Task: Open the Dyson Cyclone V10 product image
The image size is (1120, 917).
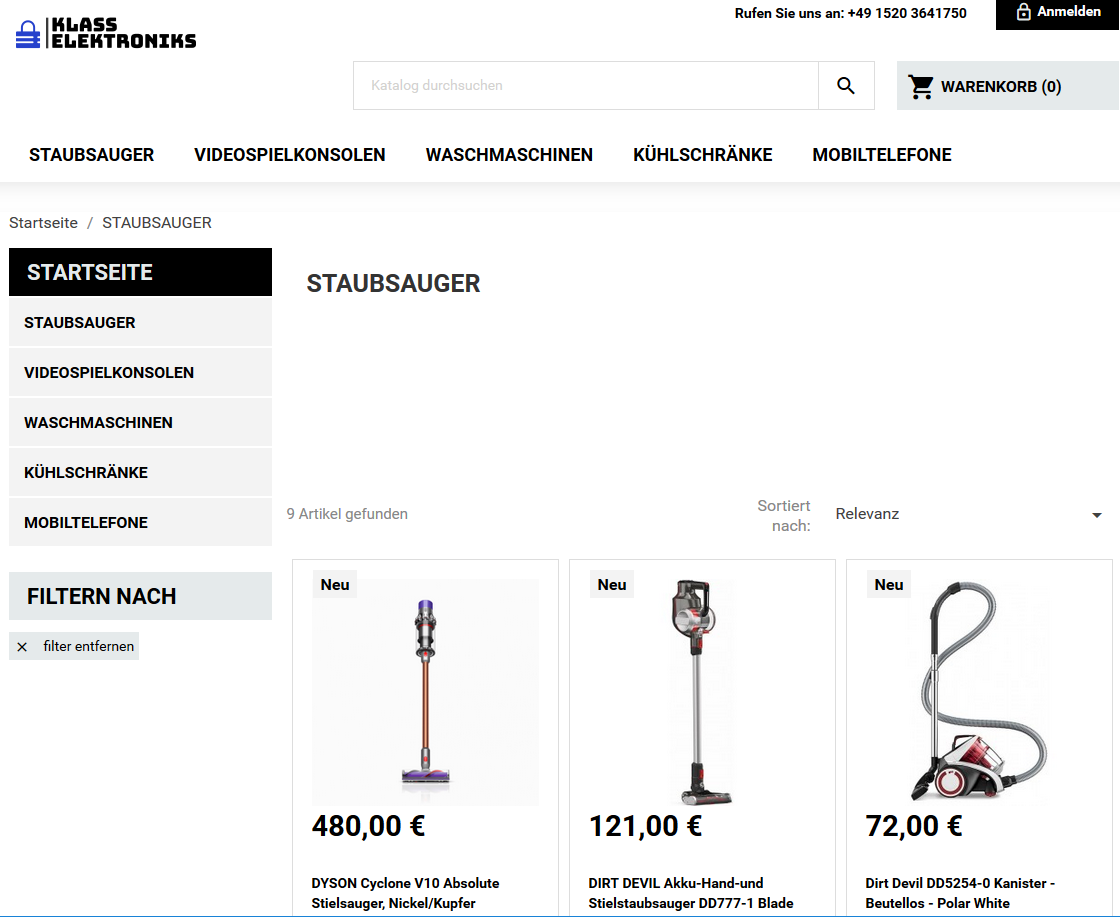Action: tap(425, 692)
